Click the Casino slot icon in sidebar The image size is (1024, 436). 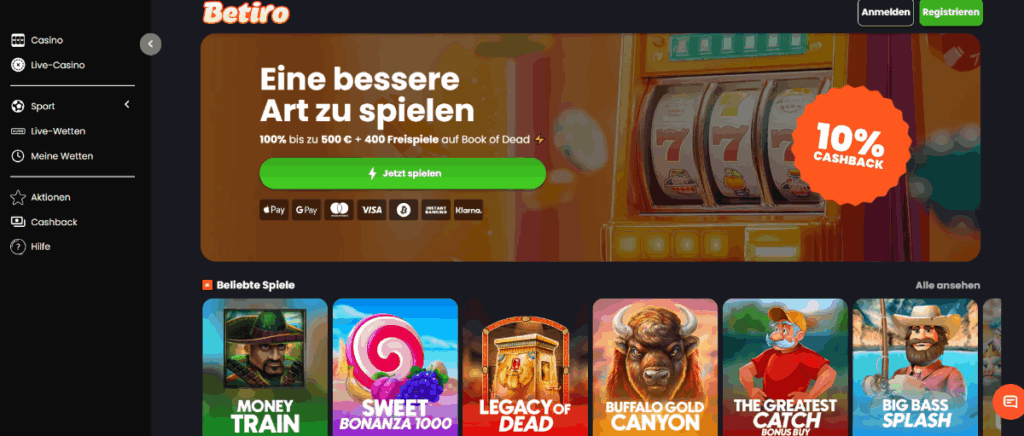pos(18,40)
